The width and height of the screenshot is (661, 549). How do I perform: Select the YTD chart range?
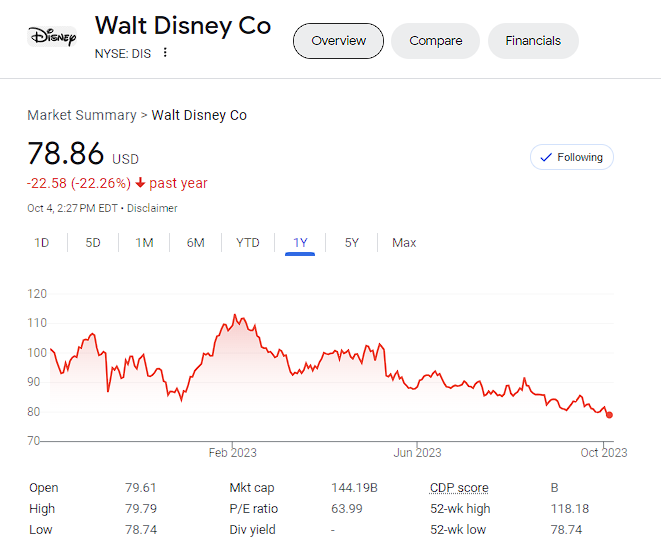coord(248,243)
